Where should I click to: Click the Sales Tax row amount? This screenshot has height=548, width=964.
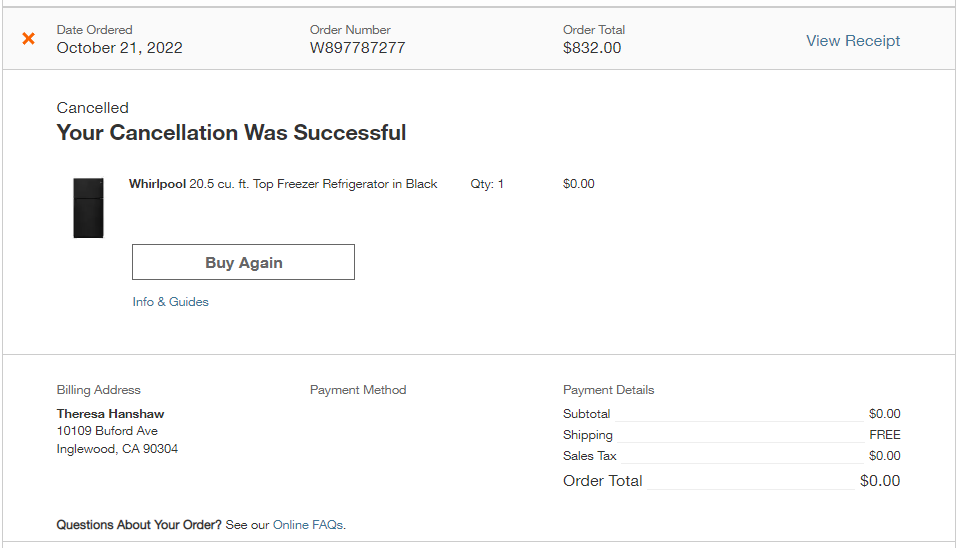pos(884,456)
